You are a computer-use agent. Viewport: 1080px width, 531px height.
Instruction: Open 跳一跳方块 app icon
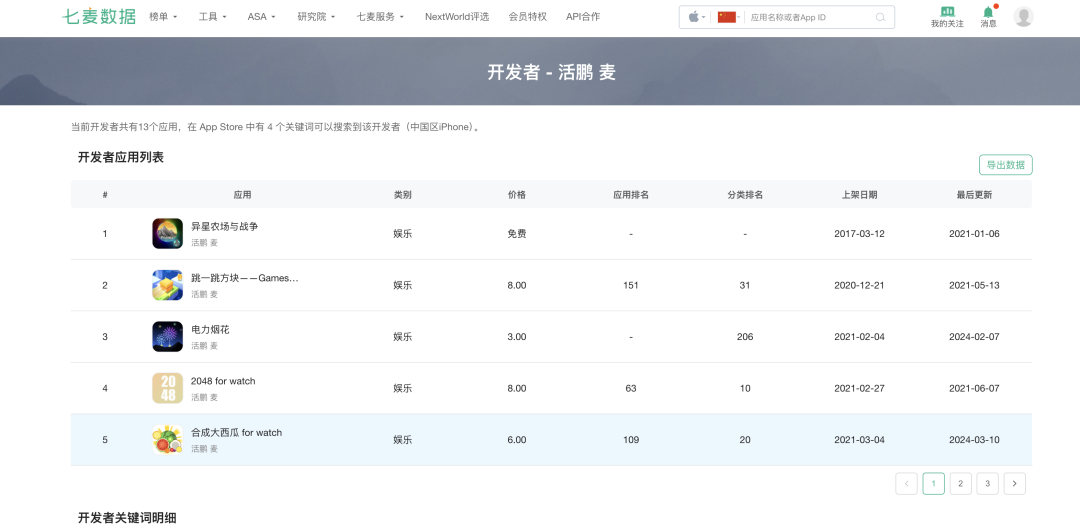(167, 285)
